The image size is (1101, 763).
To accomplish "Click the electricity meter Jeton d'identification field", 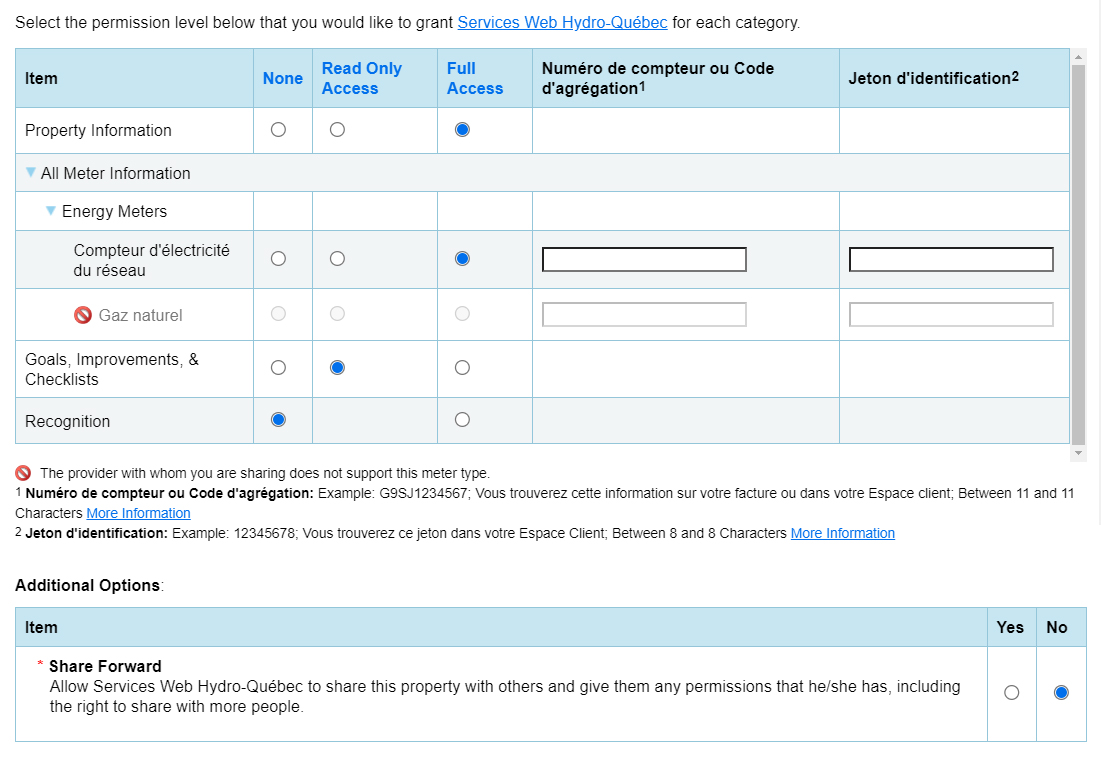I will pyautogui.click(x=951, y=260).
